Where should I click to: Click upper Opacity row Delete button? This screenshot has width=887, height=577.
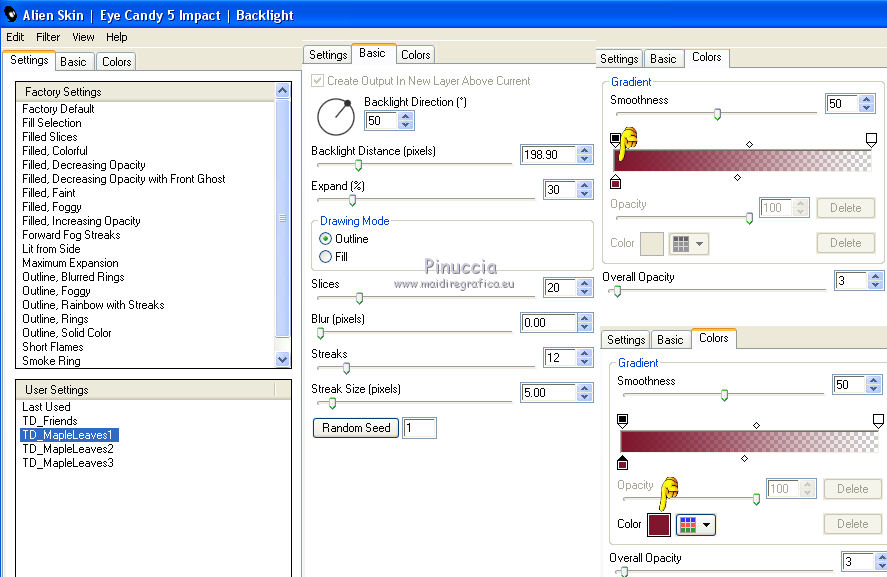coord(846,208)
